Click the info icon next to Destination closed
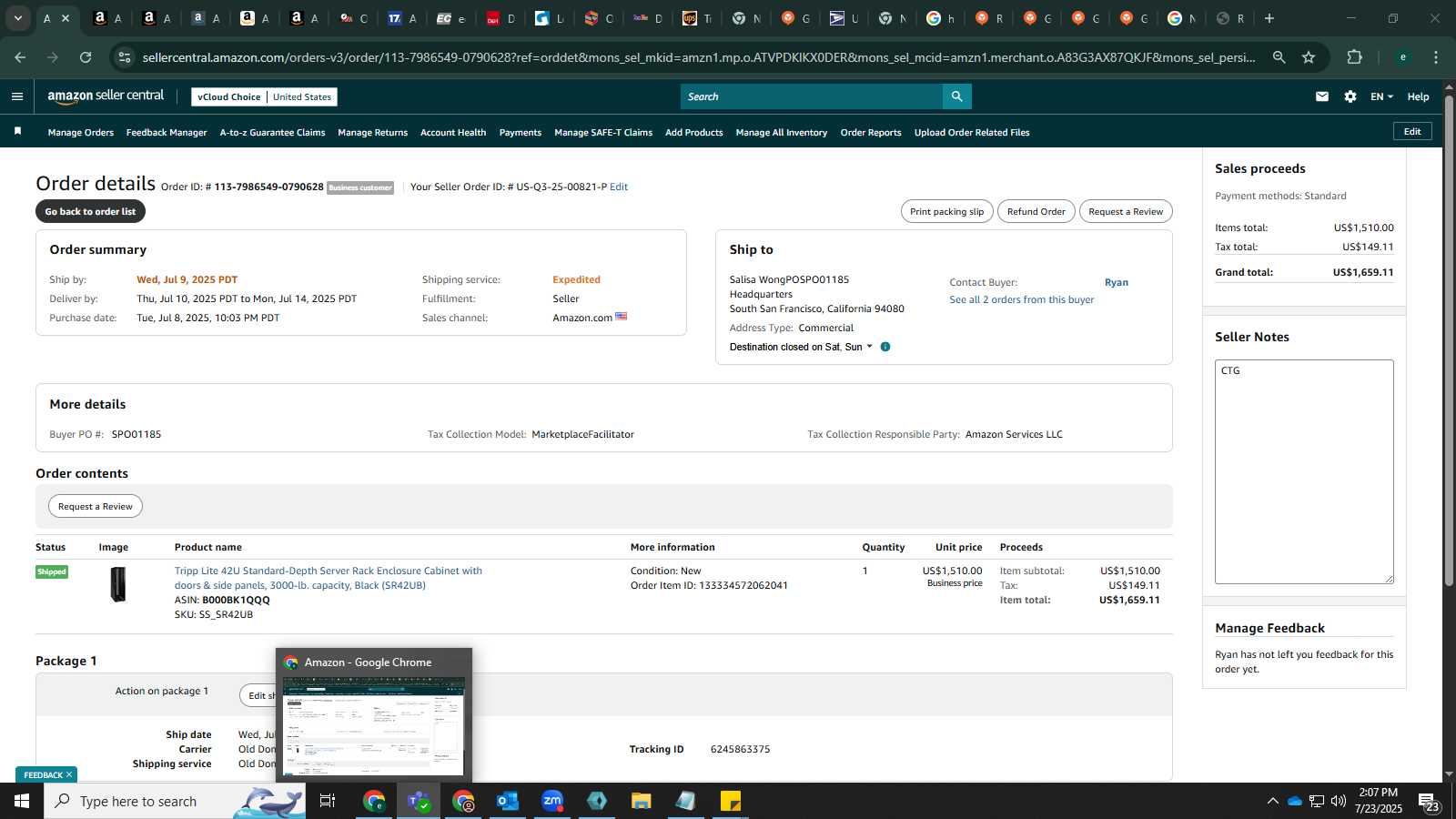1456x819 pixels. (885, 347)
